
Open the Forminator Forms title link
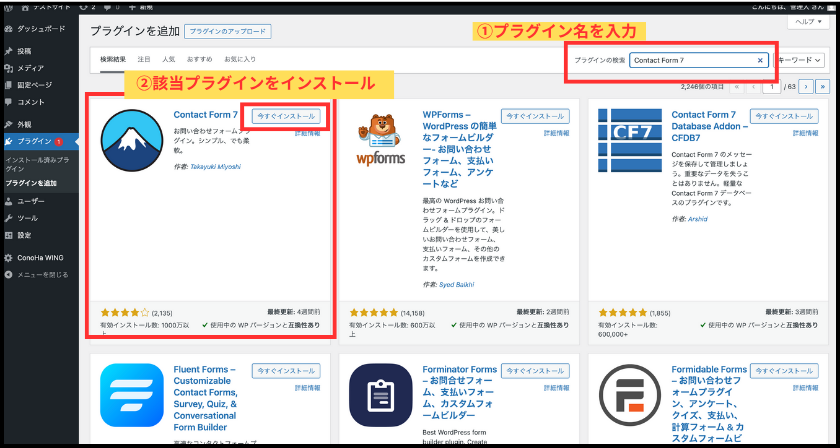(x=460, y=393)
